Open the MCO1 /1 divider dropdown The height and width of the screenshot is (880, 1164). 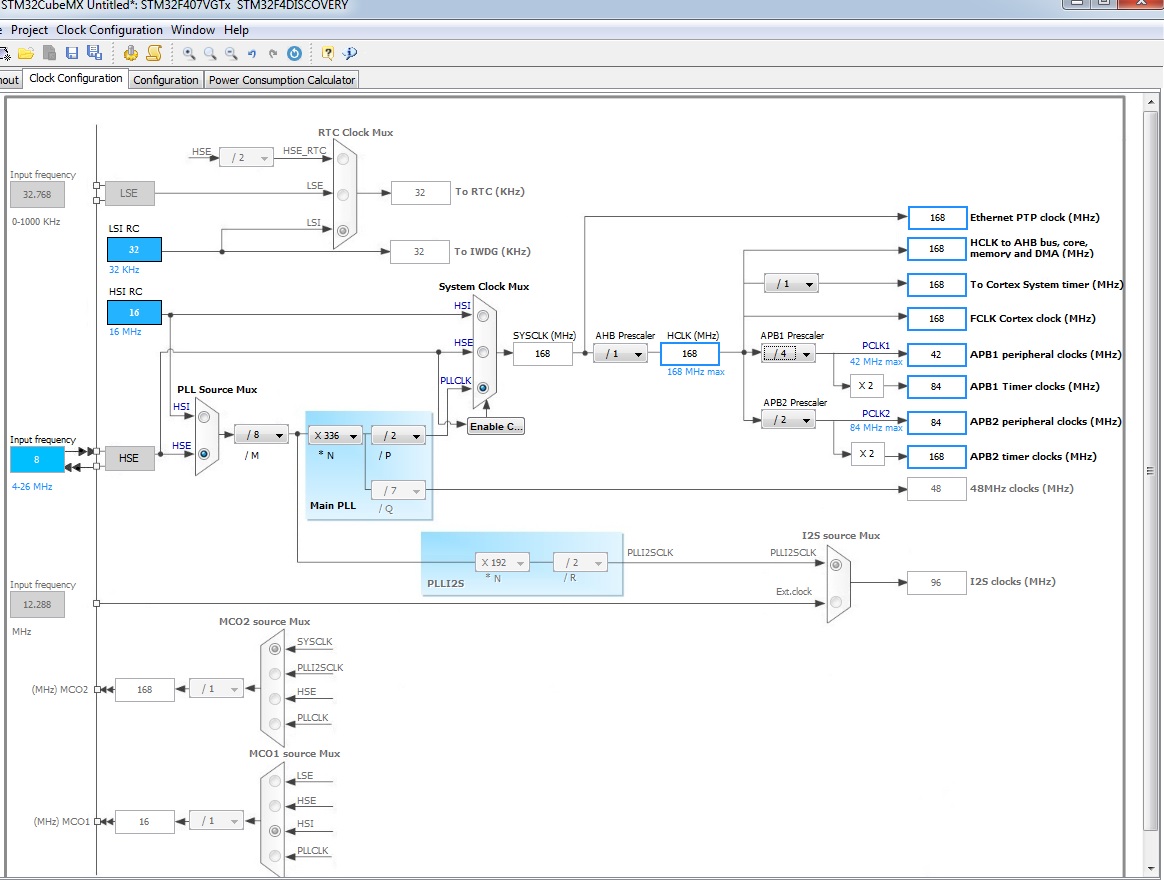coord(216,821)
